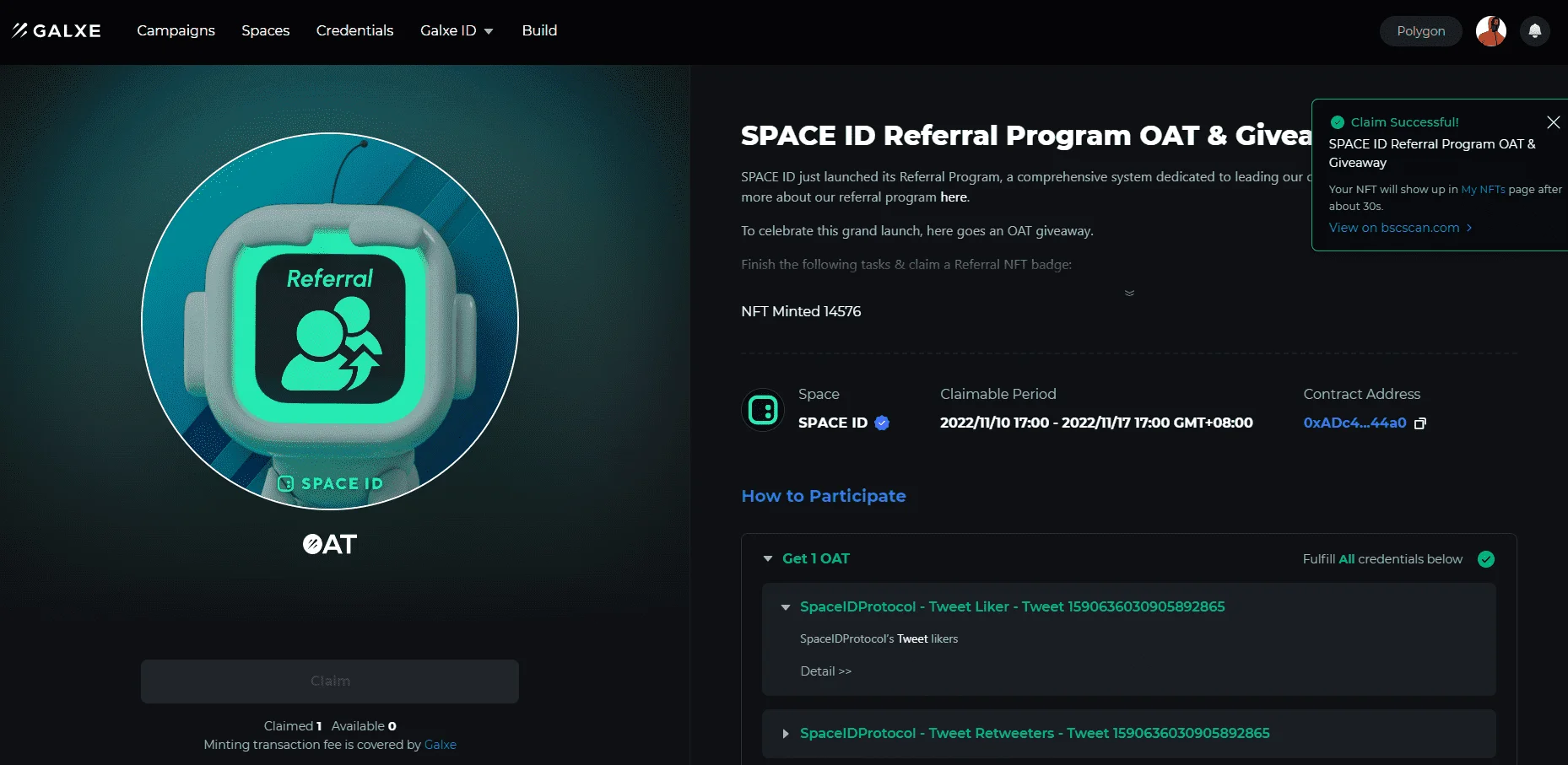1568x765 pixels.
Task: Click the Claim Successful green check icon
Action: point(1338,122)
